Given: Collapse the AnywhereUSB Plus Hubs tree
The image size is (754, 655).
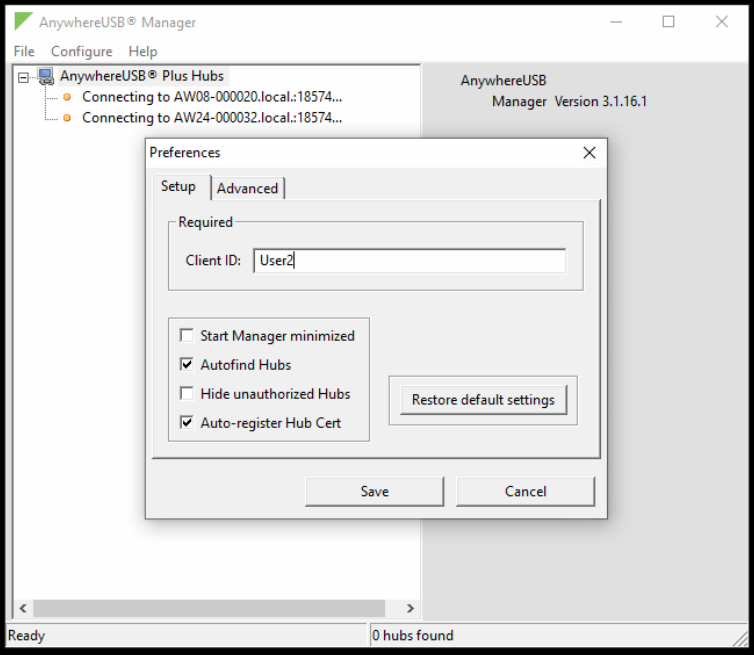Looking at the screenshot, I should coord(23,77).
